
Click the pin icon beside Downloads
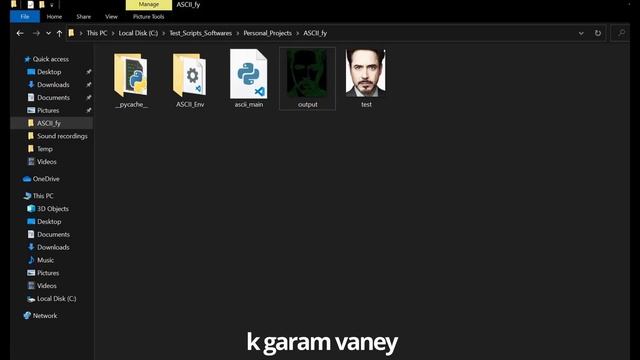[89, 85]
